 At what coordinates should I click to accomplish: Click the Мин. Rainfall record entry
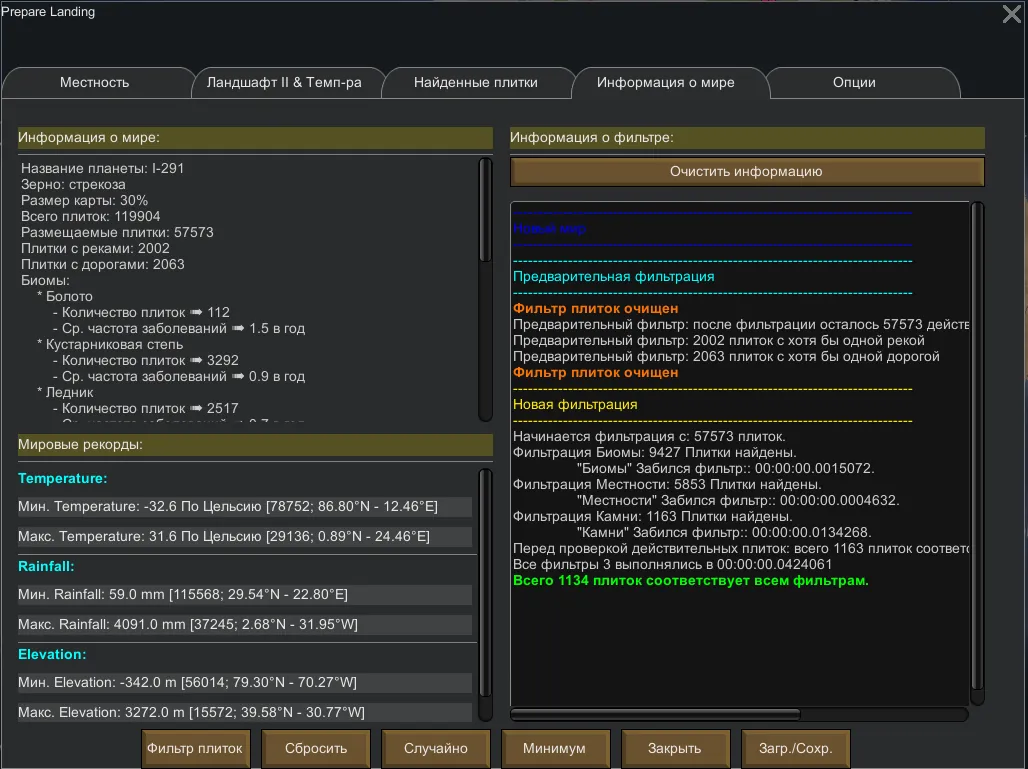tap(244, 595)
